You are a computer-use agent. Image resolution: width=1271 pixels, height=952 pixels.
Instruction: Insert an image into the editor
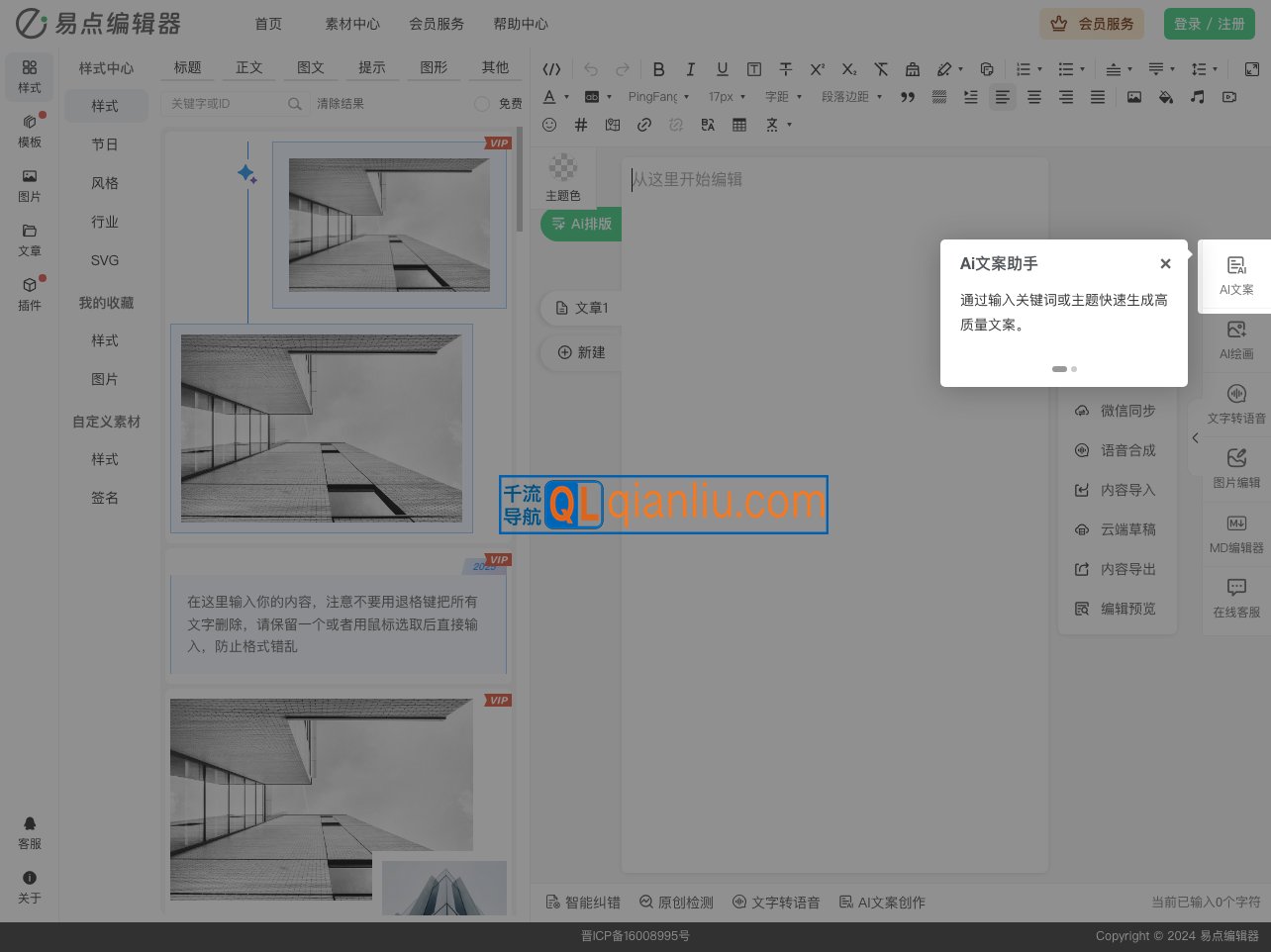click(x=1133, y=97)
